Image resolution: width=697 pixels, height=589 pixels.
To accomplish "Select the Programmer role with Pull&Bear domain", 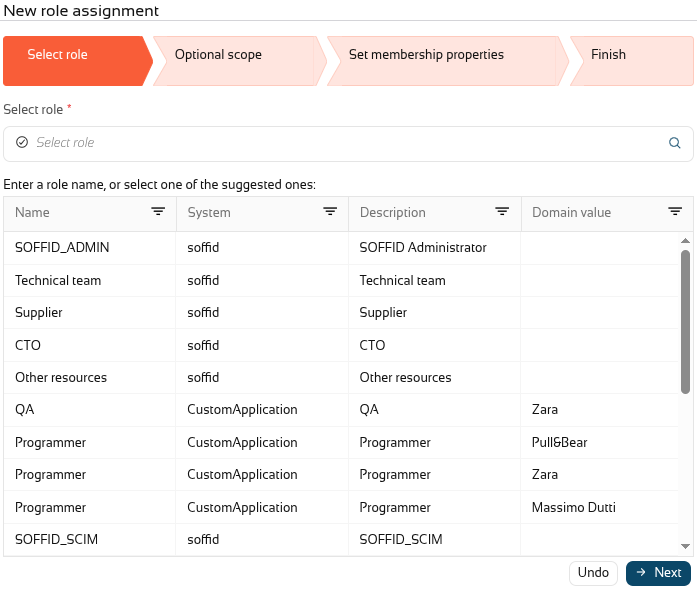I will tap(51, 442).
